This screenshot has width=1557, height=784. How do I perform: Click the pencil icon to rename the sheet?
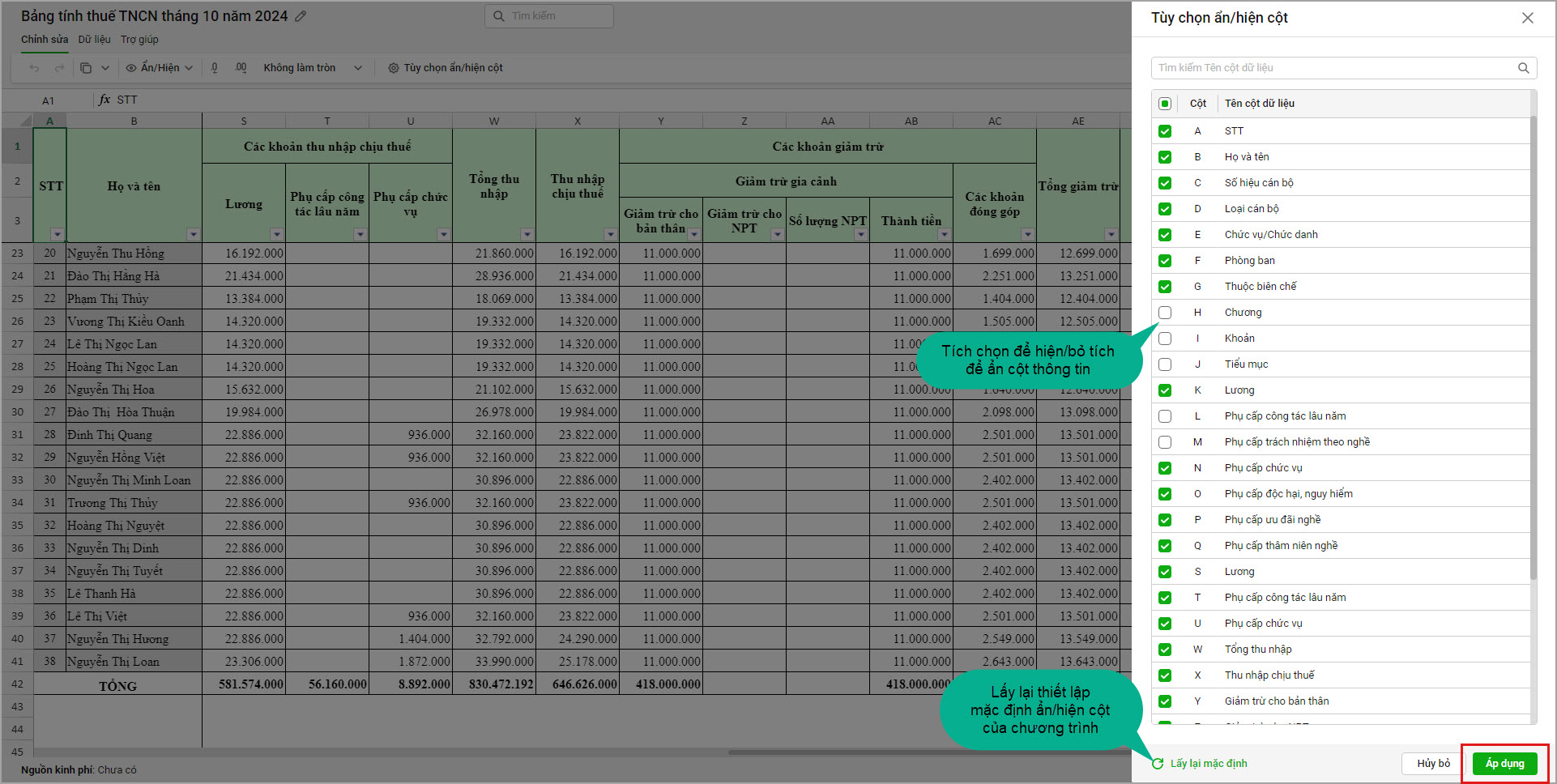[x=301, y=16]
